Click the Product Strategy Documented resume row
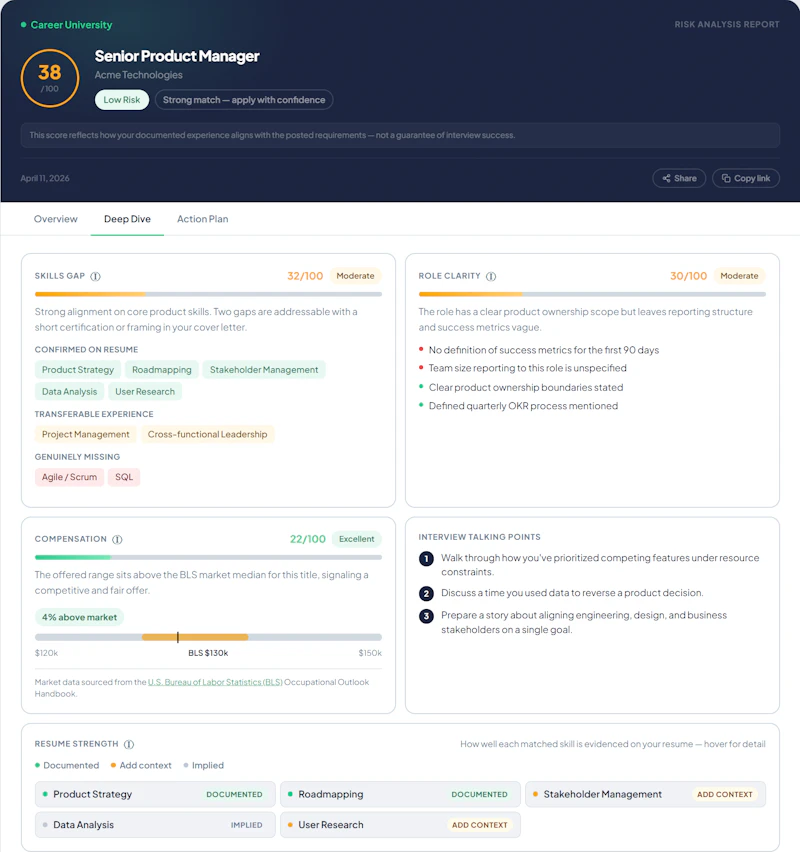Image resolution: width=800 pixels, height=852 pixels. (x=155, y=794)
